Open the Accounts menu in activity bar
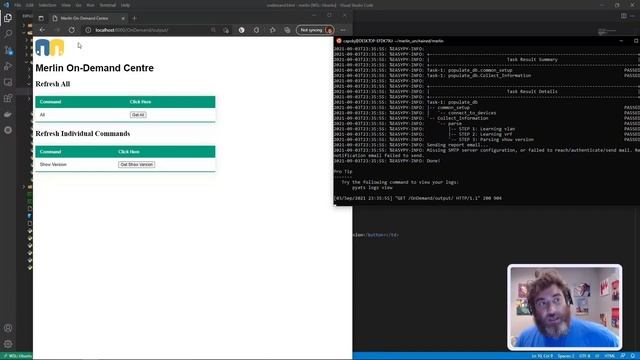 pyautogui.click(x=8, y=328)
